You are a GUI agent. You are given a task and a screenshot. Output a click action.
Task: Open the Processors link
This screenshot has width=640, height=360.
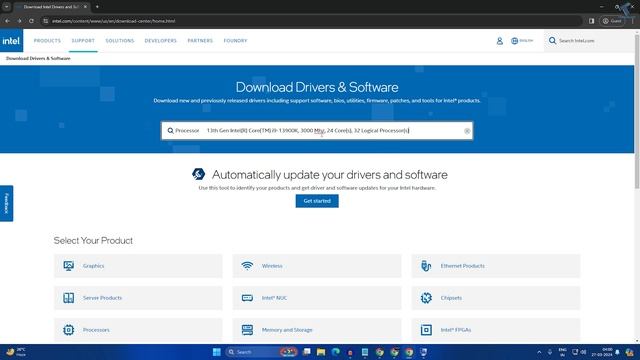96,330
